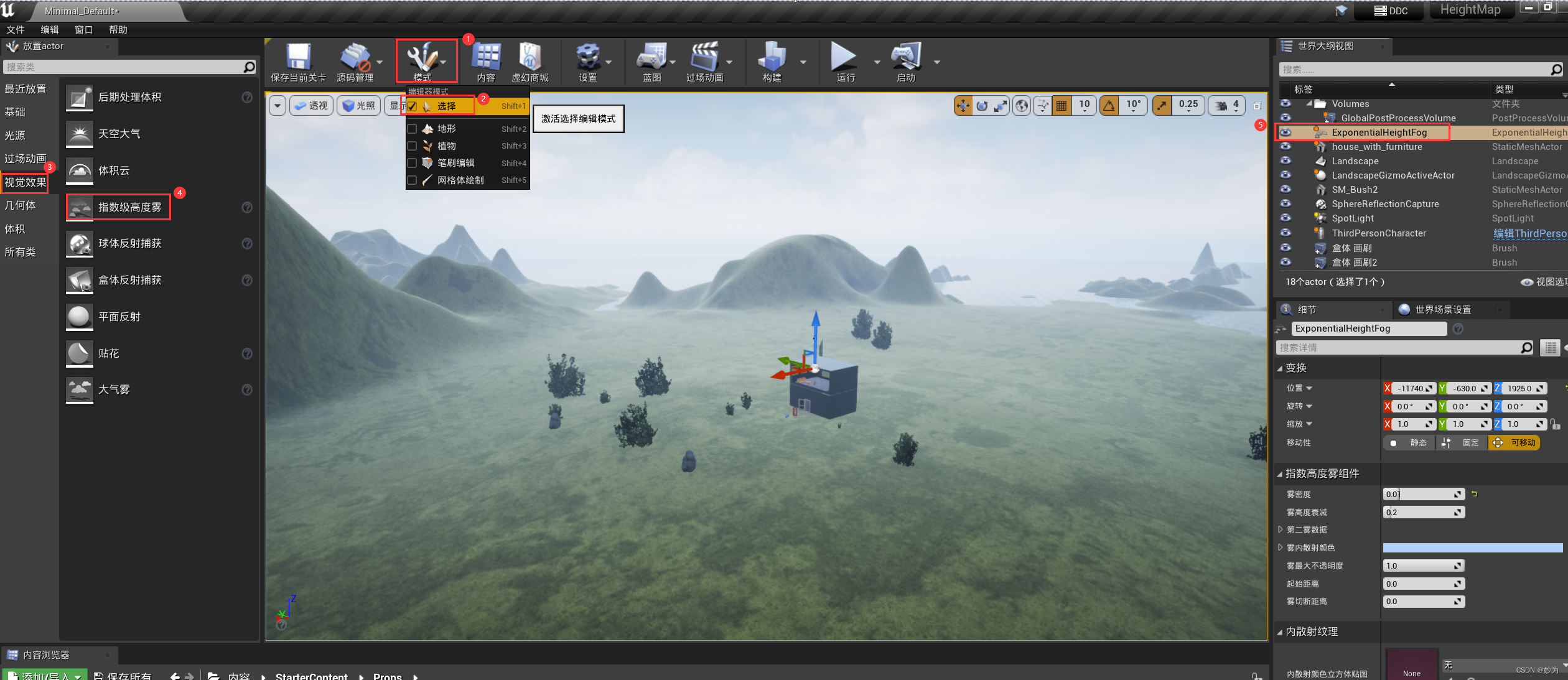Collapse the Transform (变换) section

pyautogui.click(x=1280, y=368)
